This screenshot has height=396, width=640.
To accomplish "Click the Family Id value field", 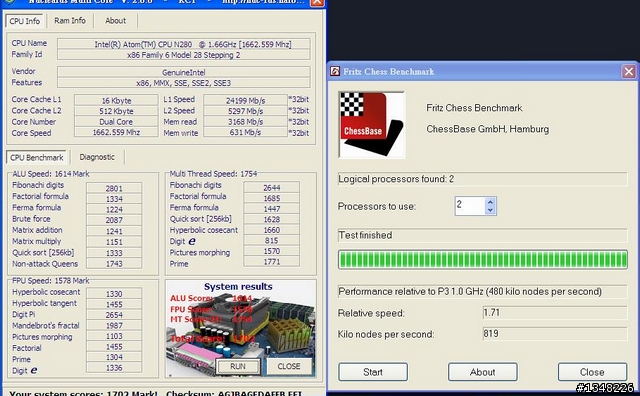I will [x=184, y=55].
